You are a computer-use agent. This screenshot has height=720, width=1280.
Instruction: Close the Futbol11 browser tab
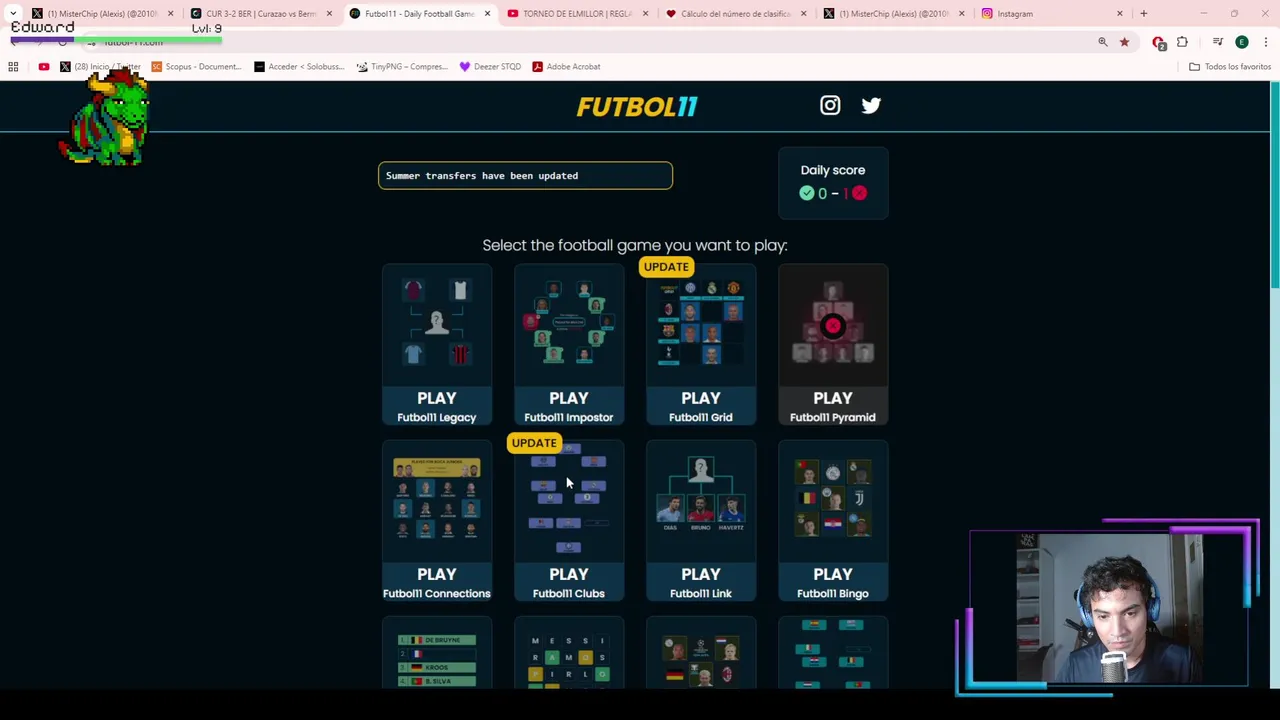[487, 14]
